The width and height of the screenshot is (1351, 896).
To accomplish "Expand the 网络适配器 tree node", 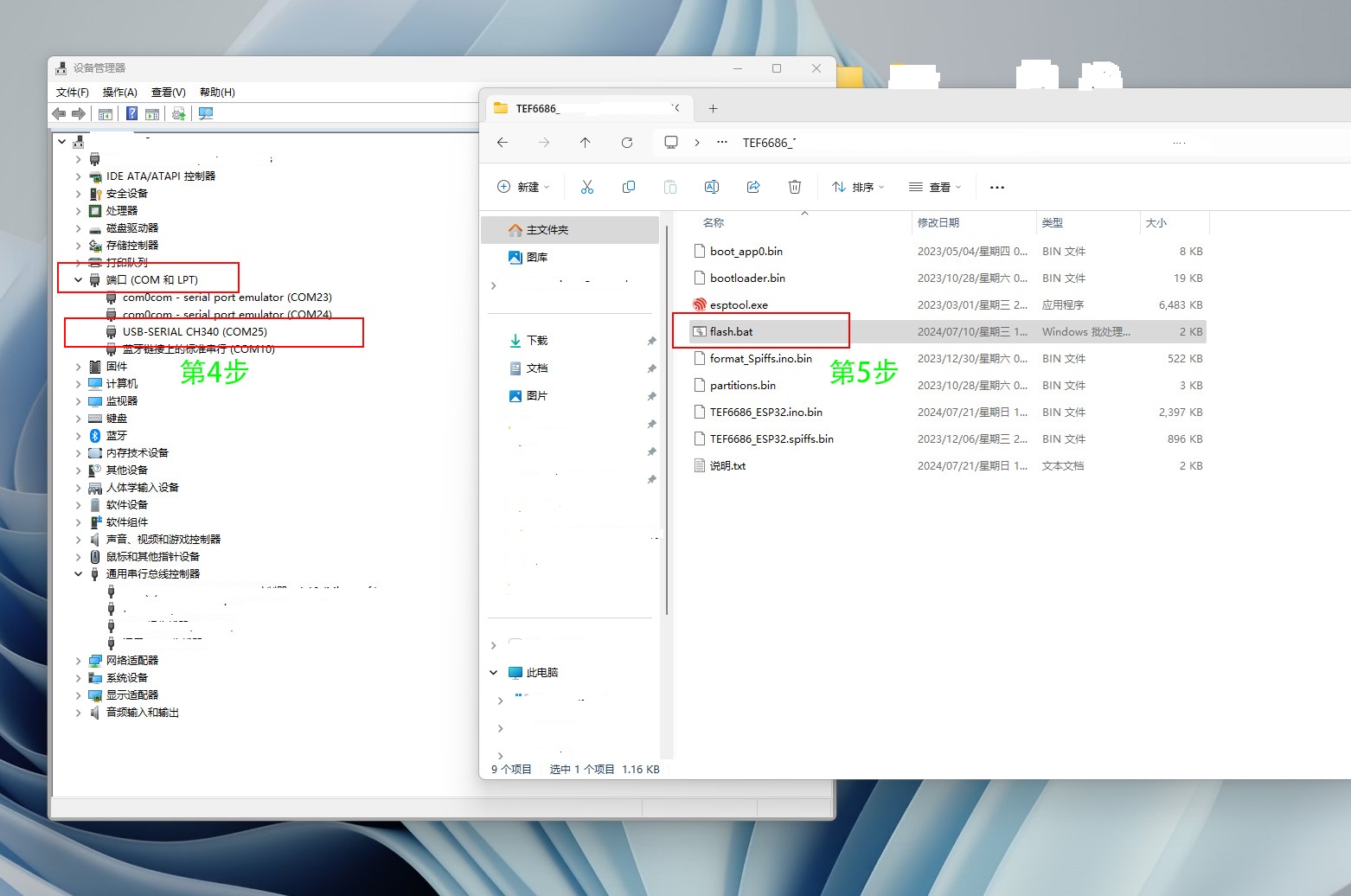I will tap(79, 661).
